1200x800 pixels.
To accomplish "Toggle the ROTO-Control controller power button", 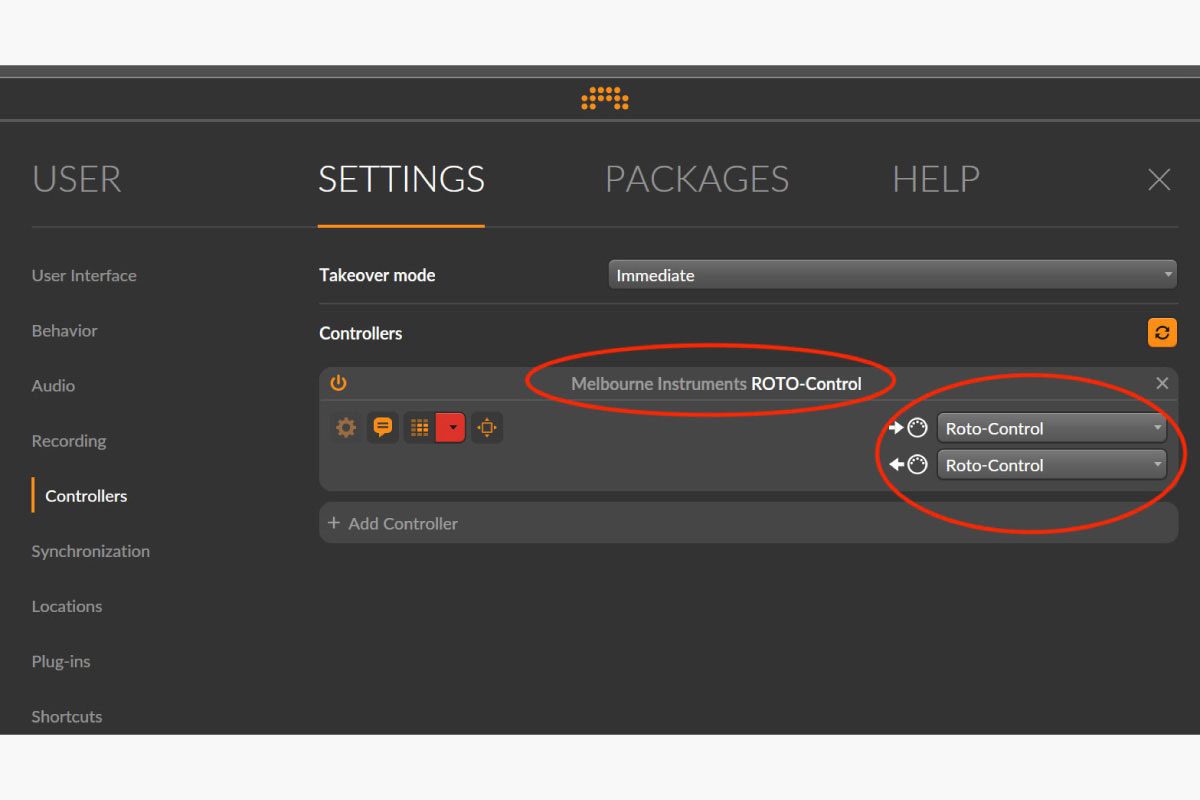I will click(x=338, y=383).
